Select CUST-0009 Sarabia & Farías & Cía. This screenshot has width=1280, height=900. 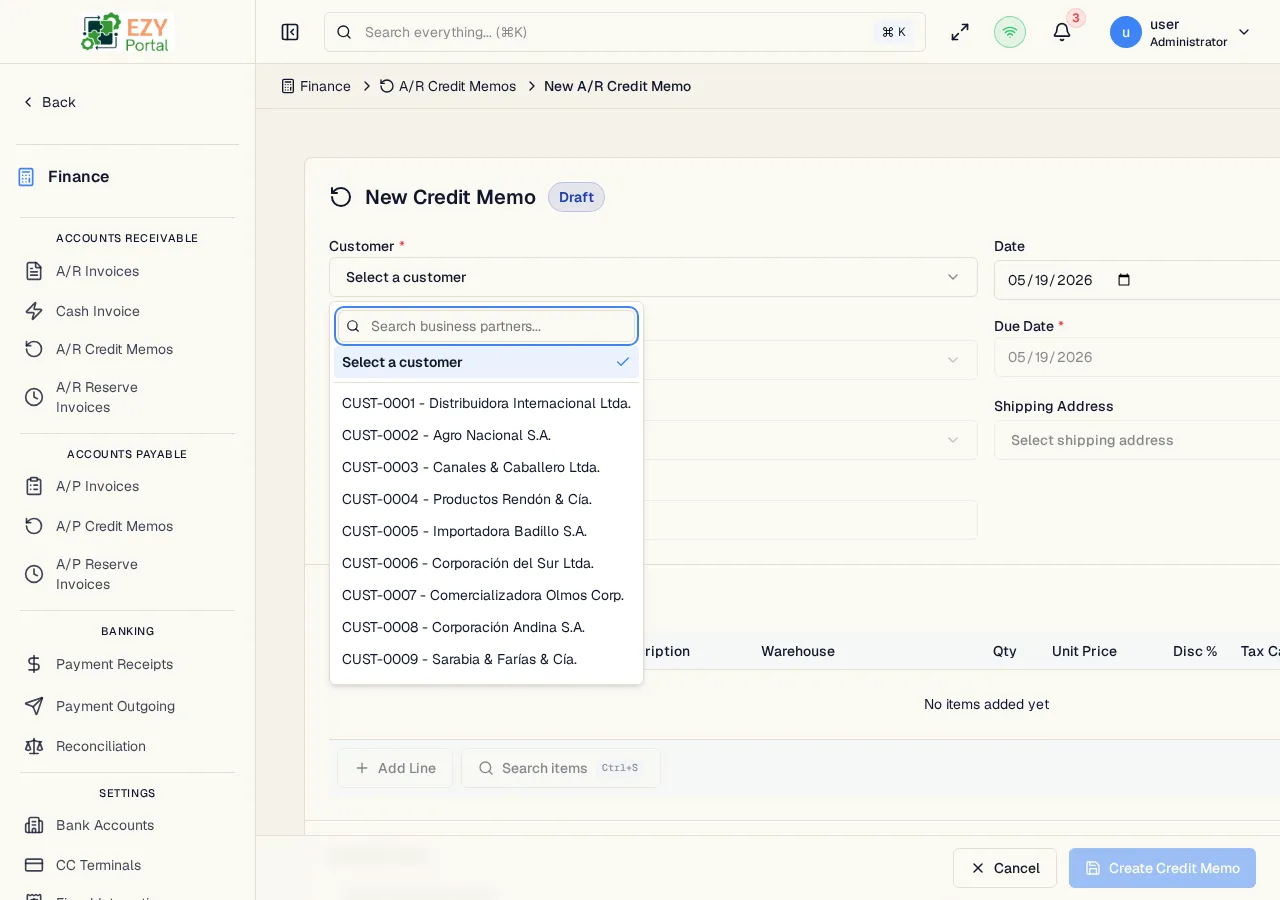tap(486, 659)
